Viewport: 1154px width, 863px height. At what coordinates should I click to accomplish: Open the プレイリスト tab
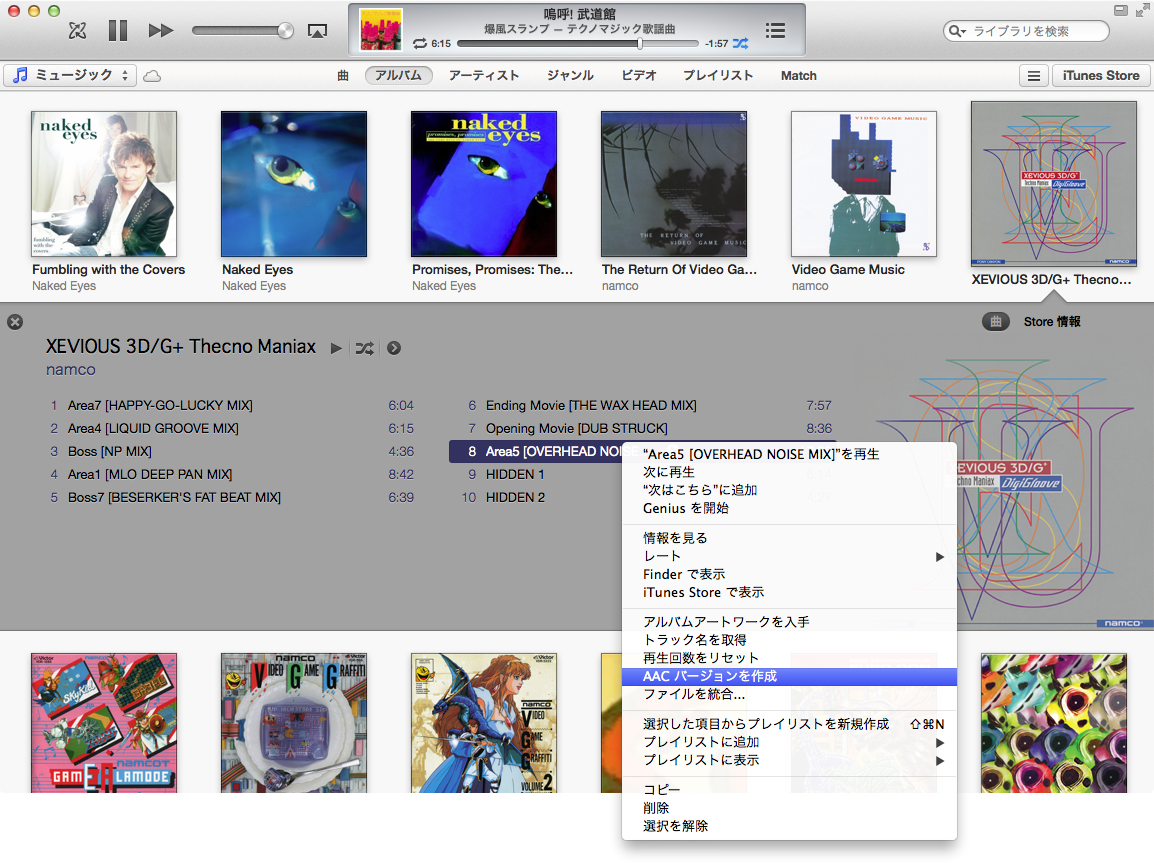coord(718,75)
